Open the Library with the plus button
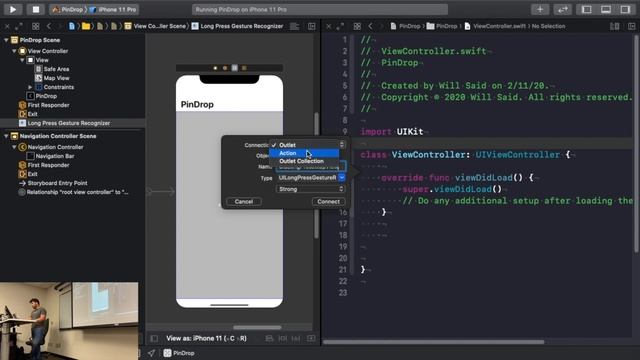The height and width of the screenshot is (360, 640). [x=540, y=9]
